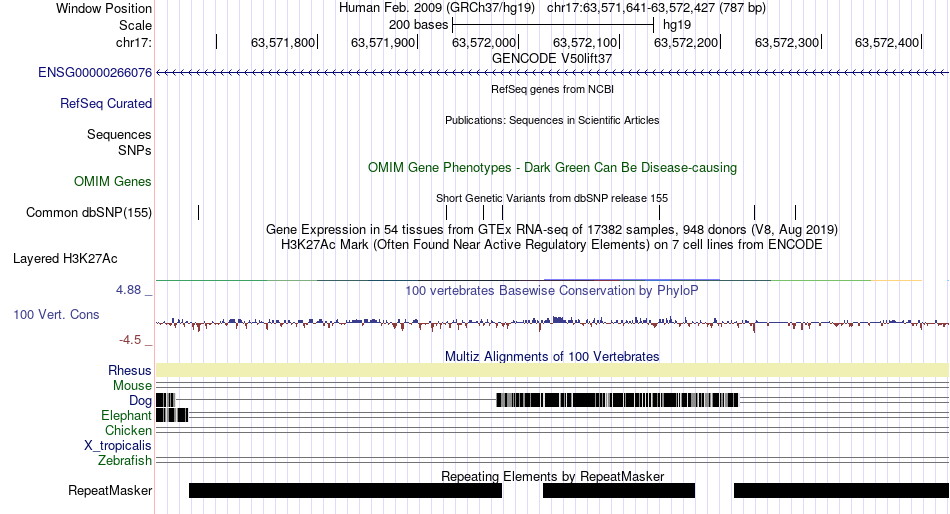Click Repeating Elements by RepeatMasker title
950x514 pixels.
553,476
